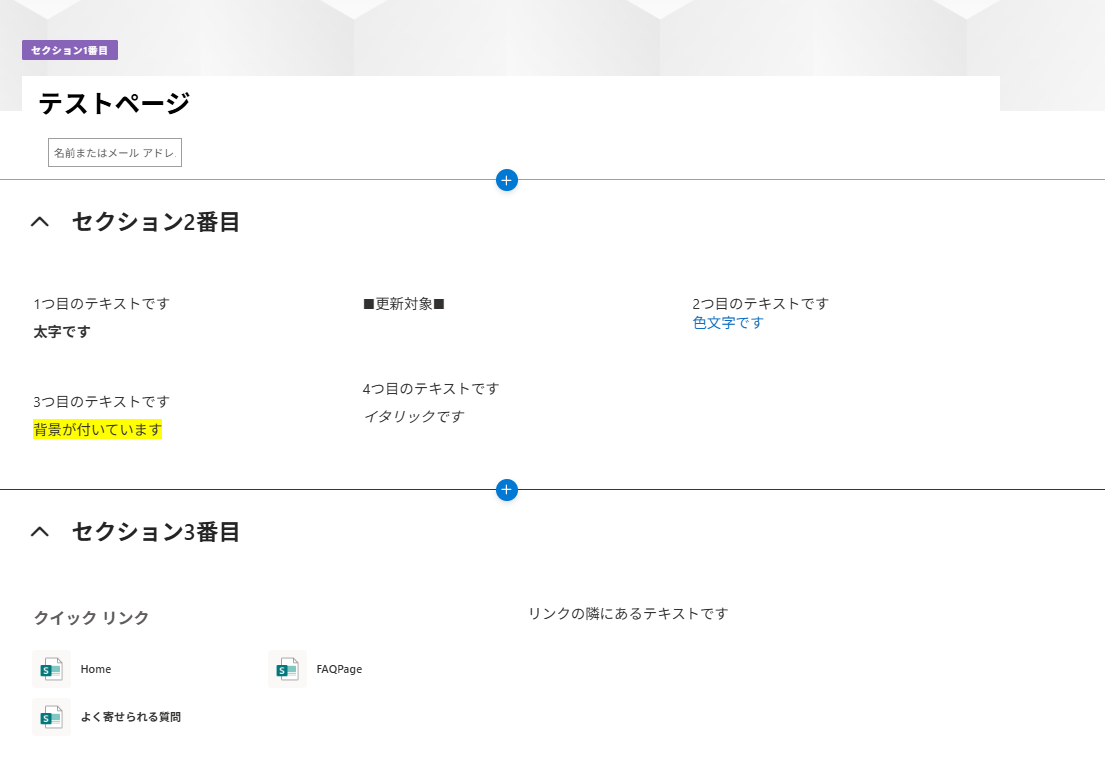Click the クイック リンク web part title

coord(91,618)
